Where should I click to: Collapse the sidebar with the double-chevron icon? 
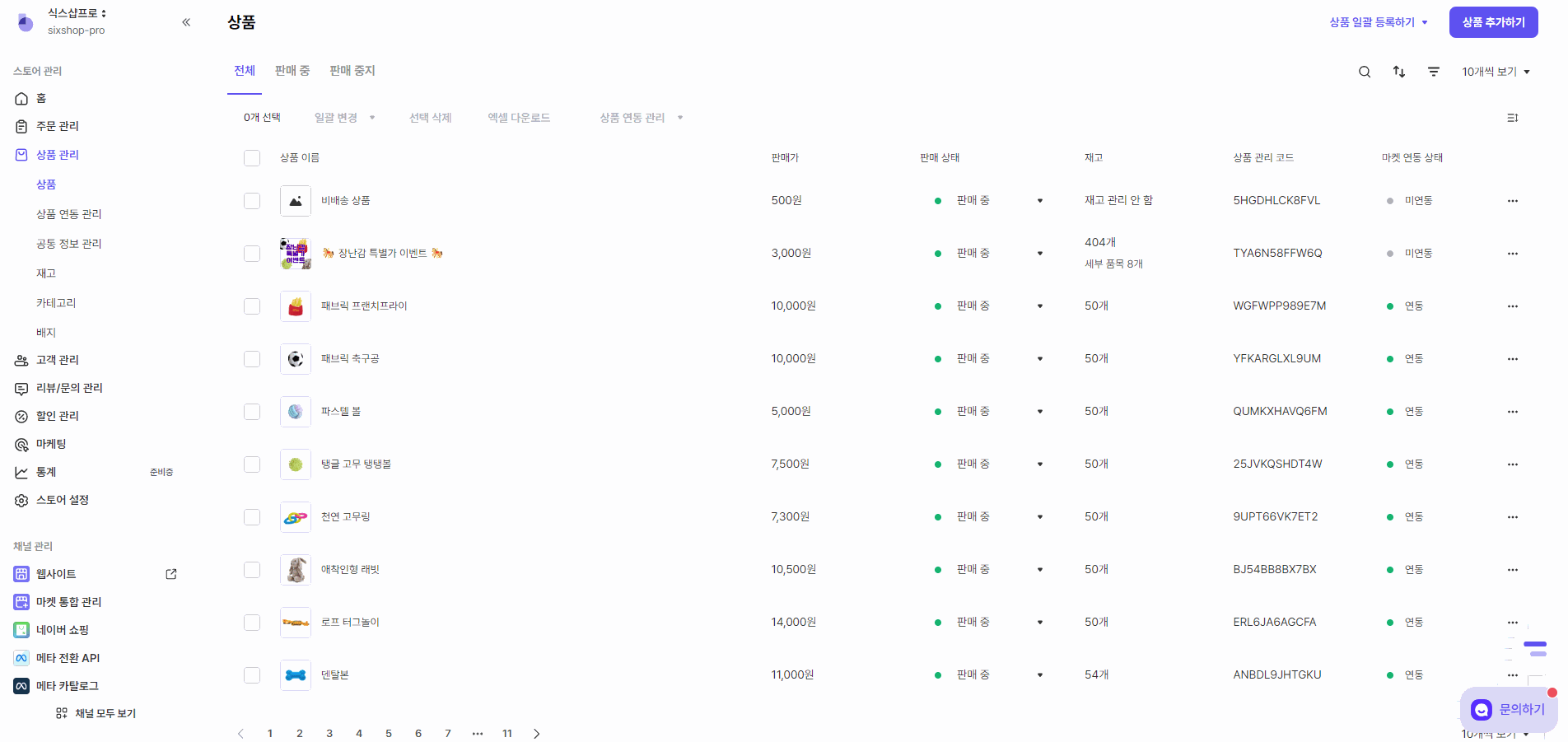click(x=186, y=22)
